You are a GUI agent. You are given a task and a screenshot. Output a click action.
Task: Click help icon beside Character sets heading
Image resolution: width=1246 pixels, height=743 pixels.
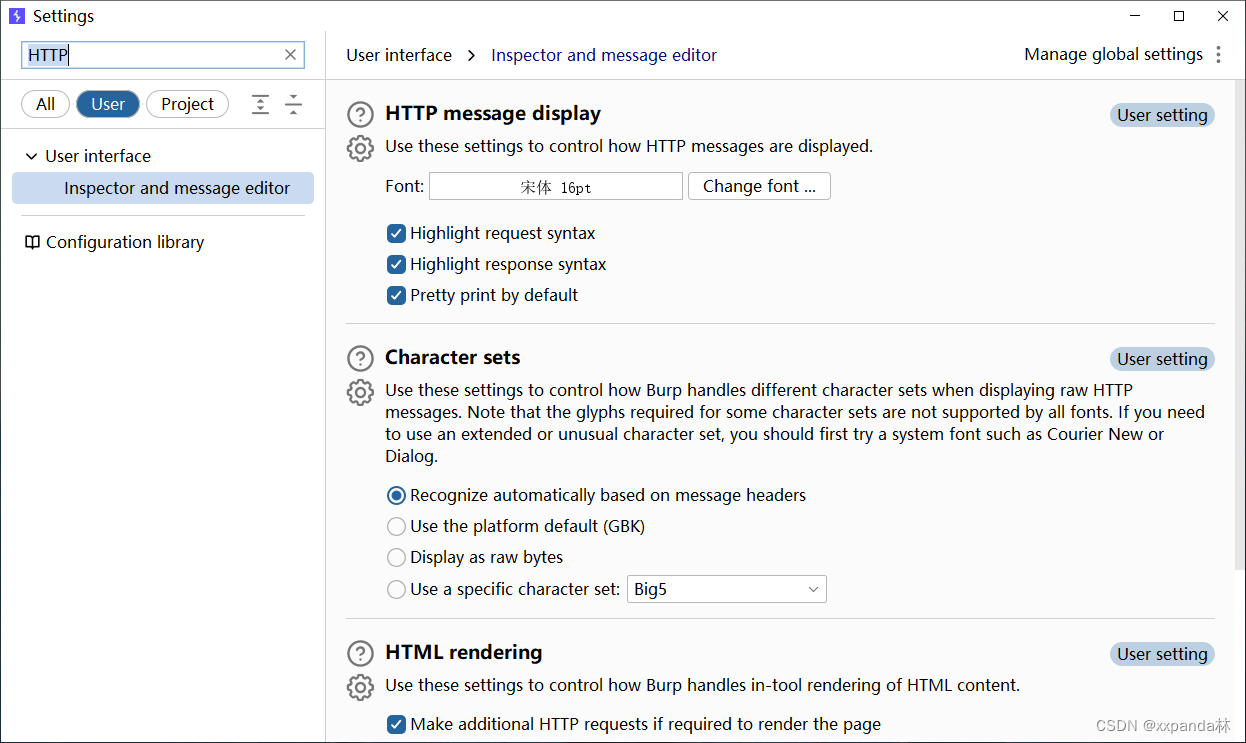pos(360,359)
